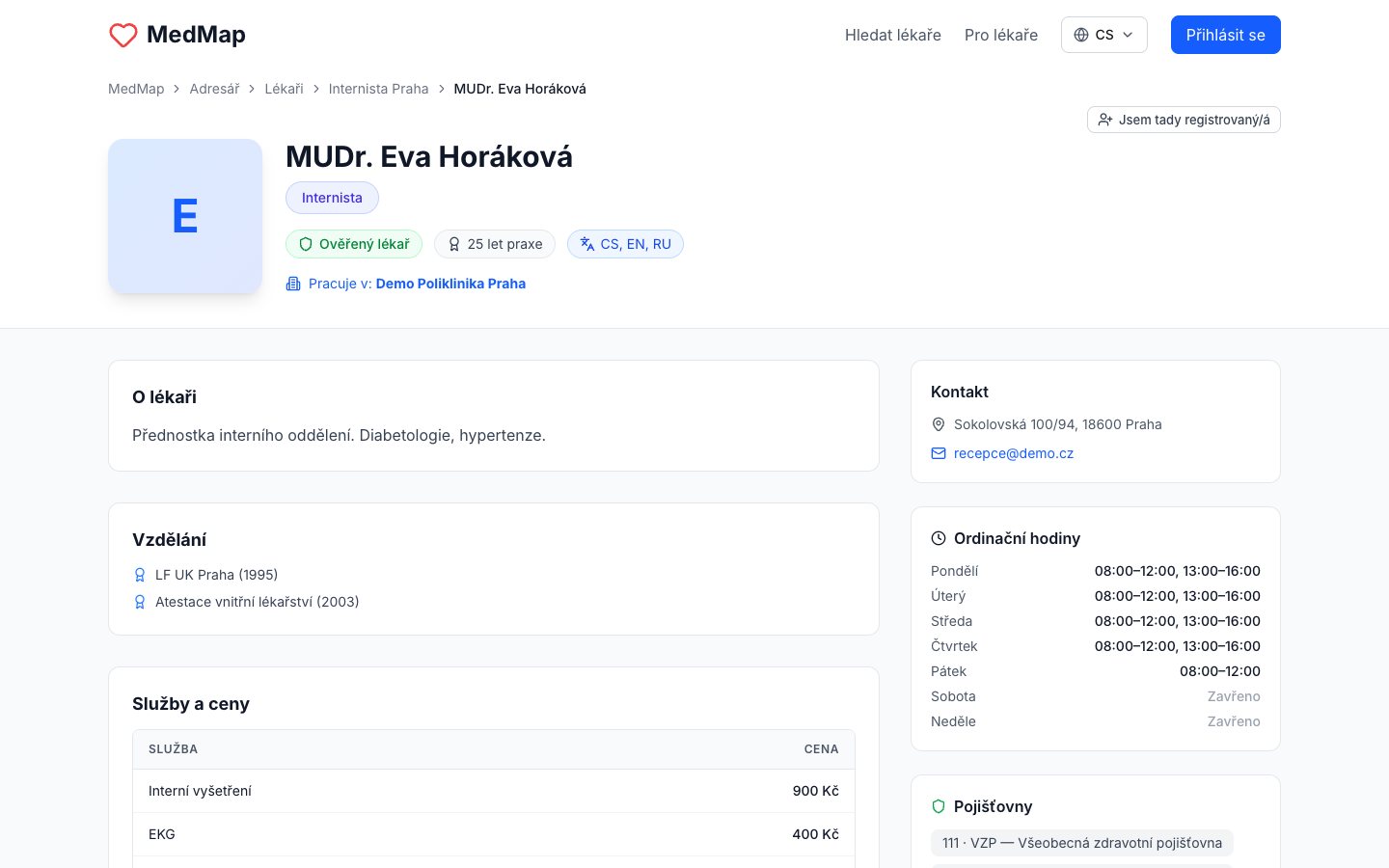The image size is (1389, 868).
Task: Click the MedMap heart logo icon
Action: (123, 35)
